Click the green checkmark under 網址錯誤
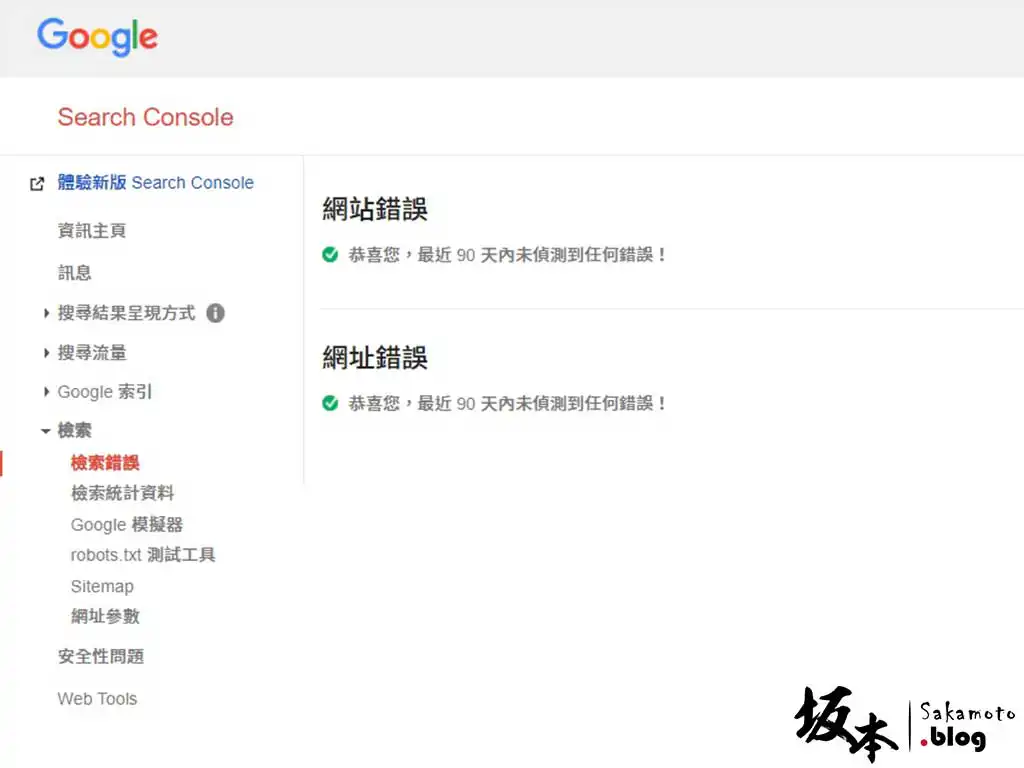Image resolution: width=1024 pixels, height=768 pixels. pos(330,403)
